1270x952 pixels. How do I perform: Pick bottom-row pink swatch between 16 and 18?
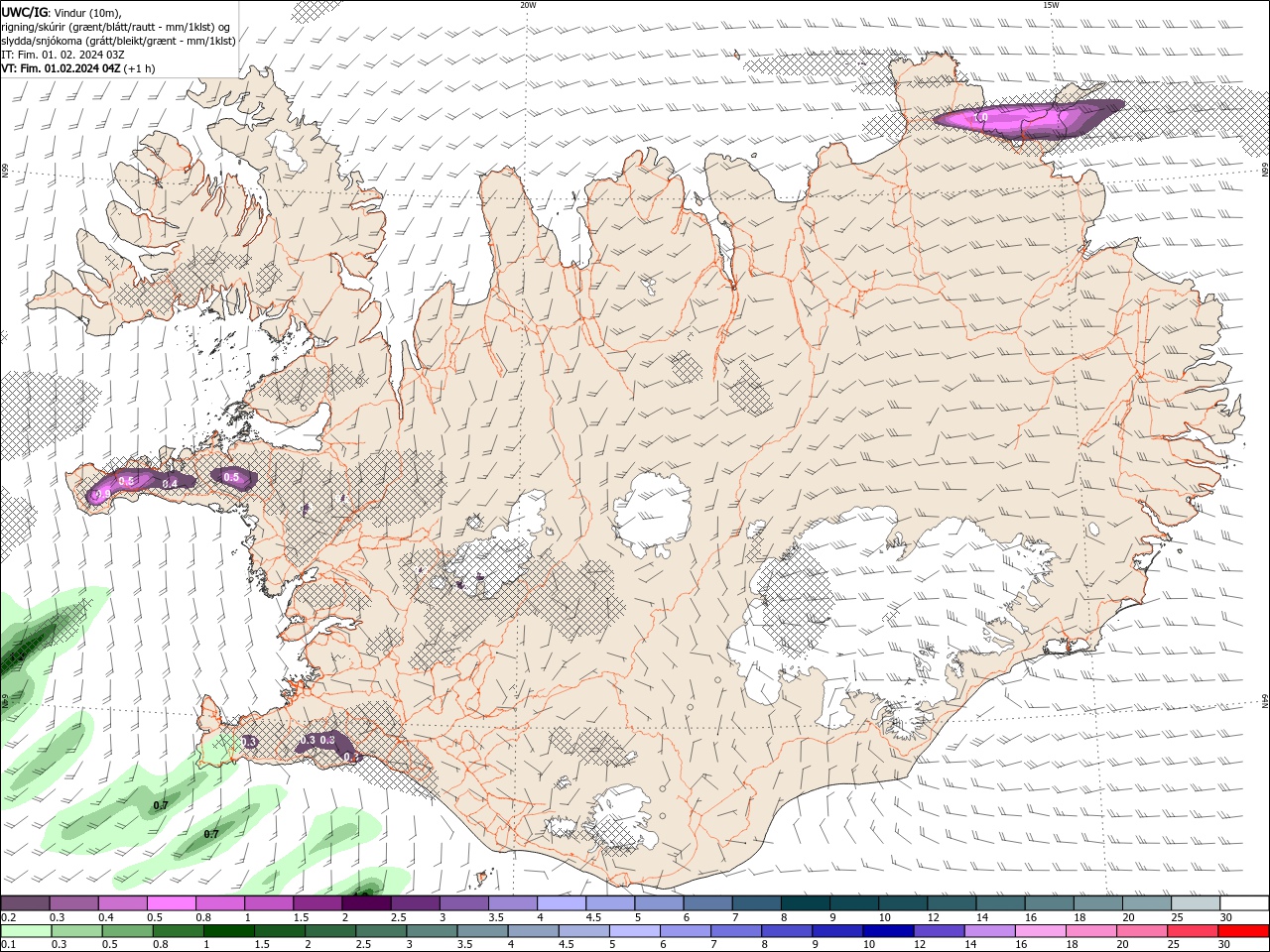[x=1039, y=931]
